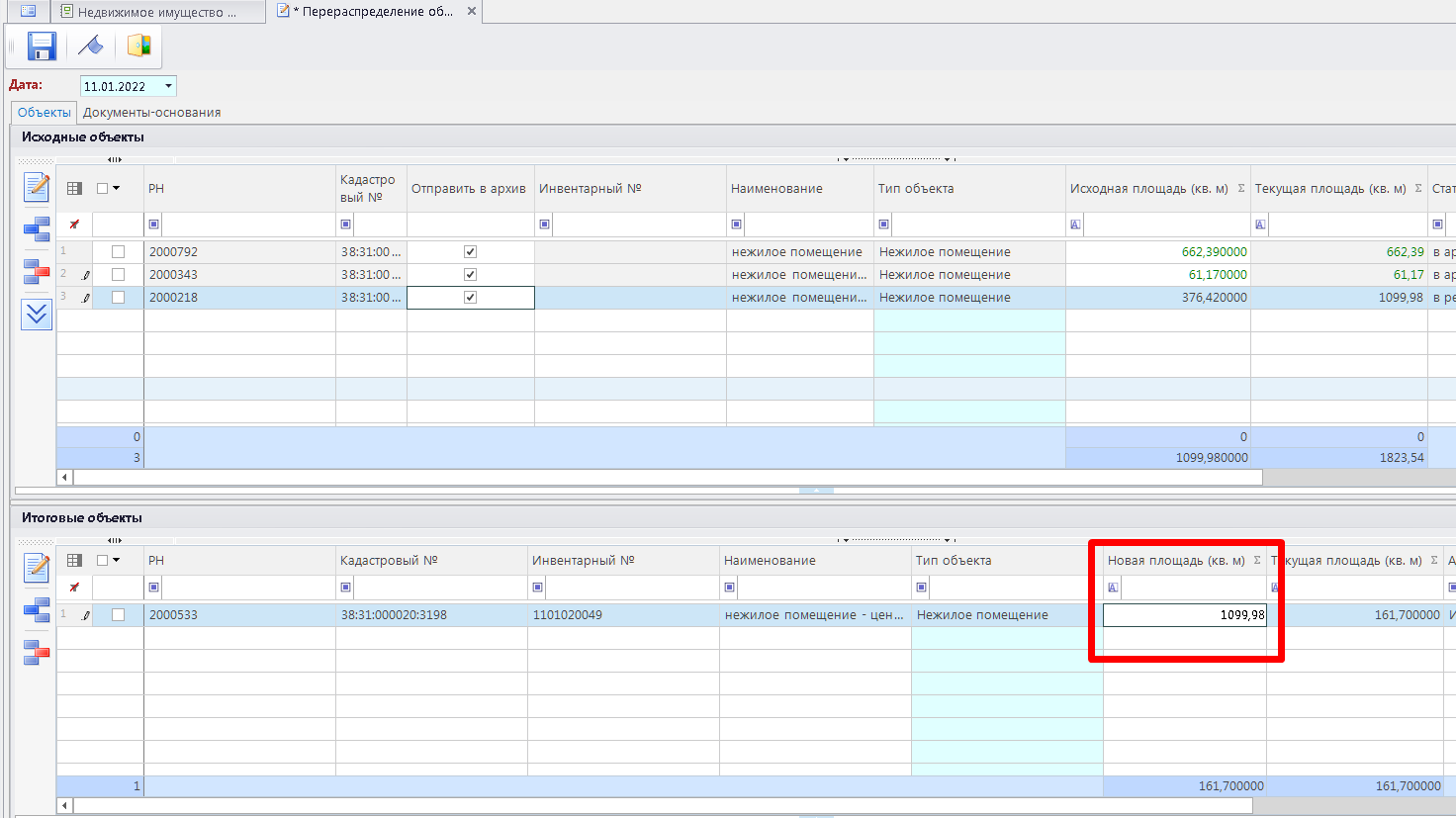Tick the selection checkbox for row 2000343
The height and width of the screenshot is (818, 1456).
pyautogui.click(x=118, y=274)
